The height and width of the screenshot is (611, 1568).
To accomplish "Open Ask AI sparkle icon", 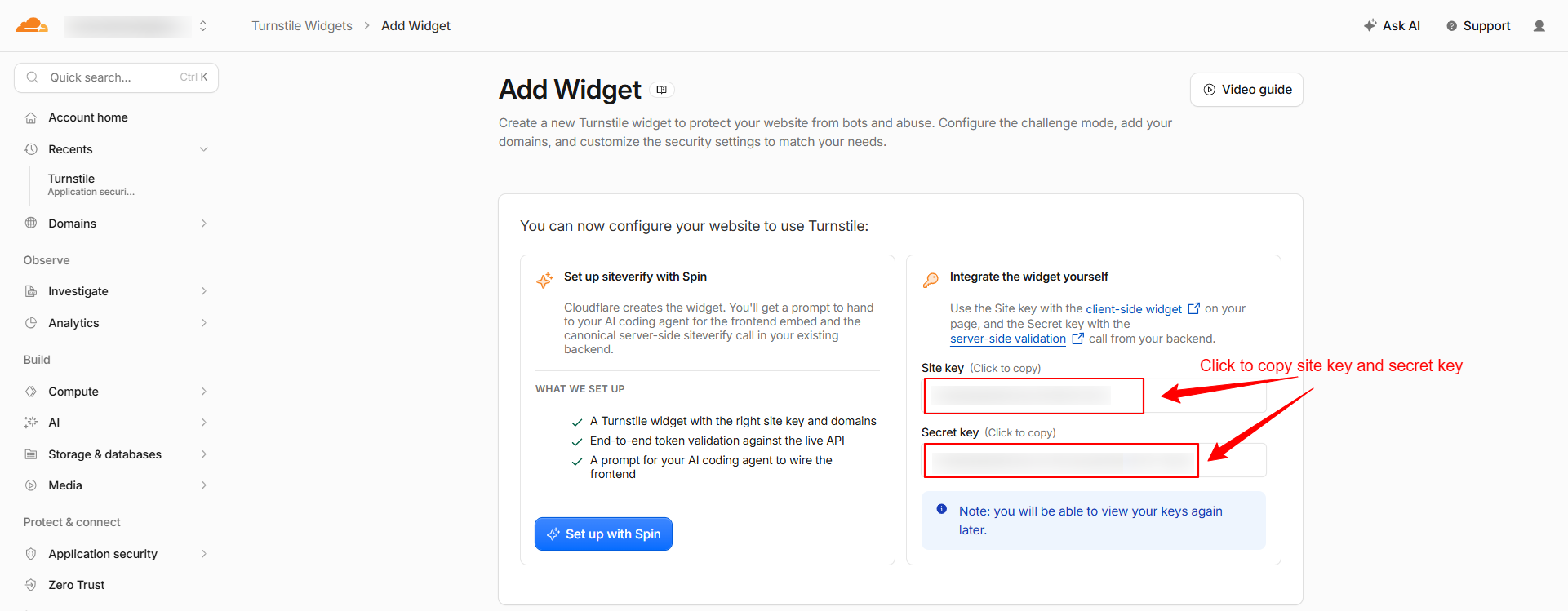I will coord(1370,25).
